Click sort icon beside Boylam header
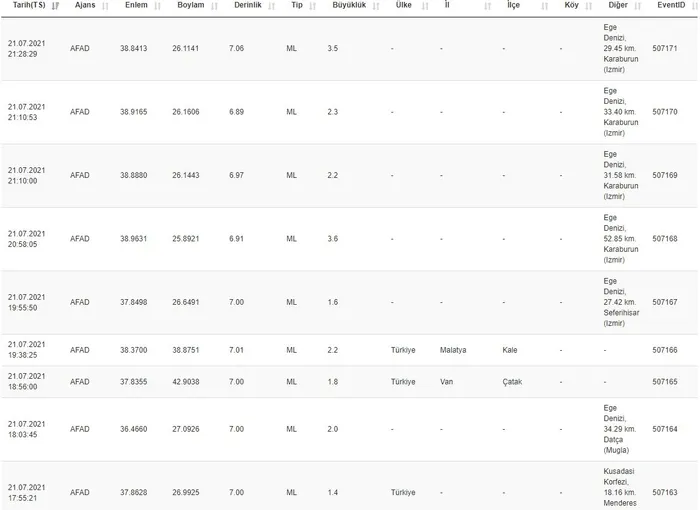 (x=217, y=6)
